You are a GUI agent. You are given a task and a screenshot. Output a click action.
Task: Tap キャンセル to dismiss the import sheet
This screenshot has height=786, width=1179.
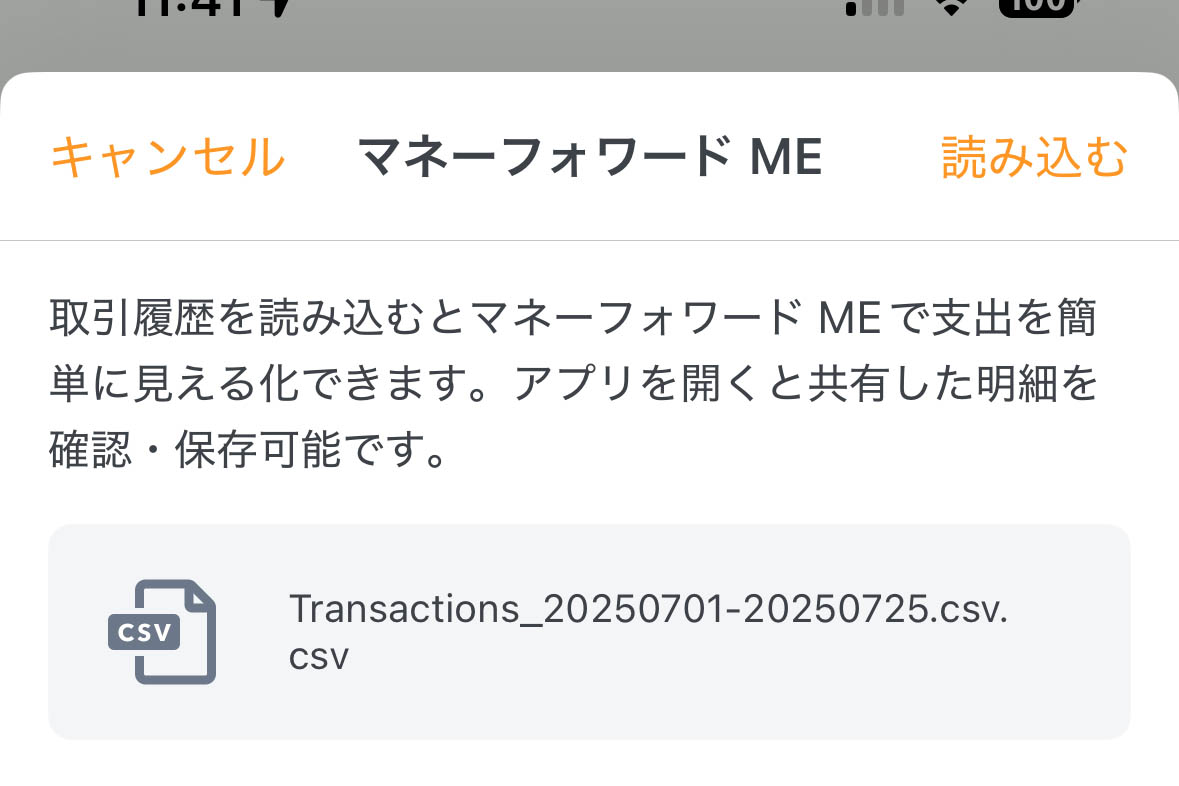coord(167,155)
